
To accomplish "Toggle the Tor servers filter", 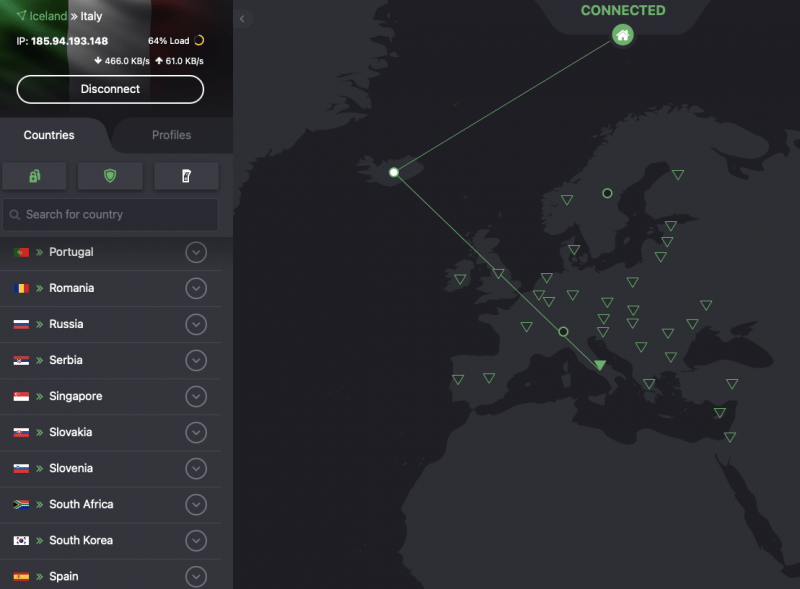I will [186, 175].
